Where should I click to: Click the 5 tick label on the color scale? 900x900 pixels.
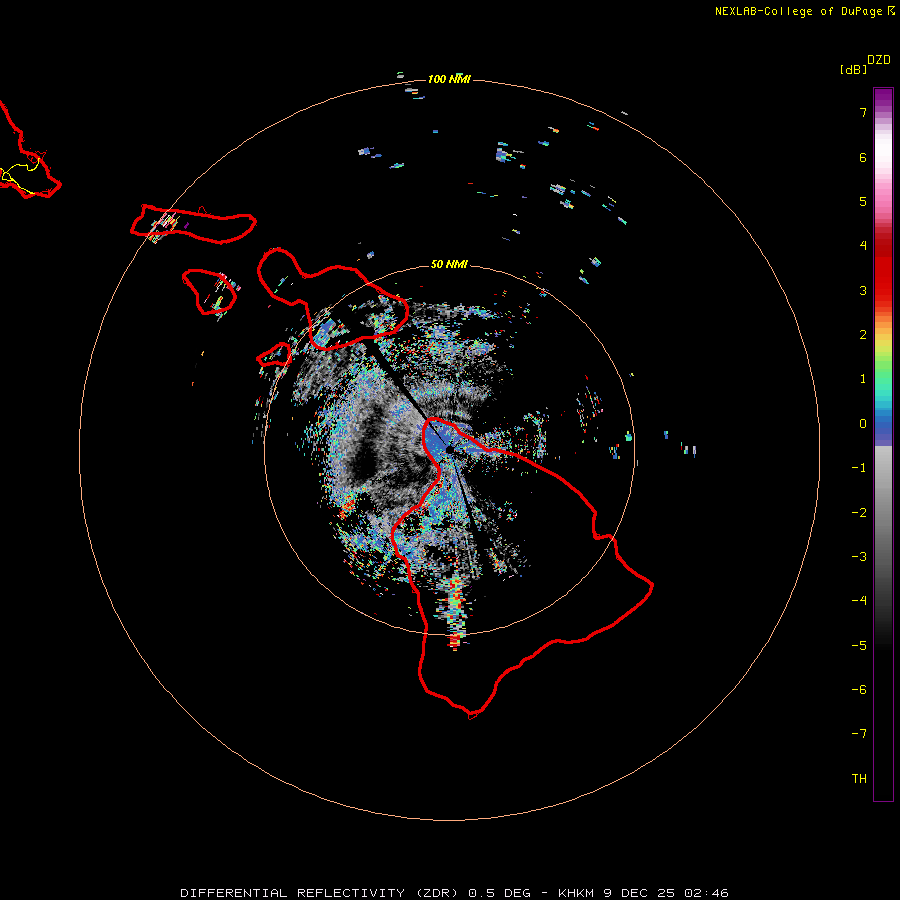(863, 201)
